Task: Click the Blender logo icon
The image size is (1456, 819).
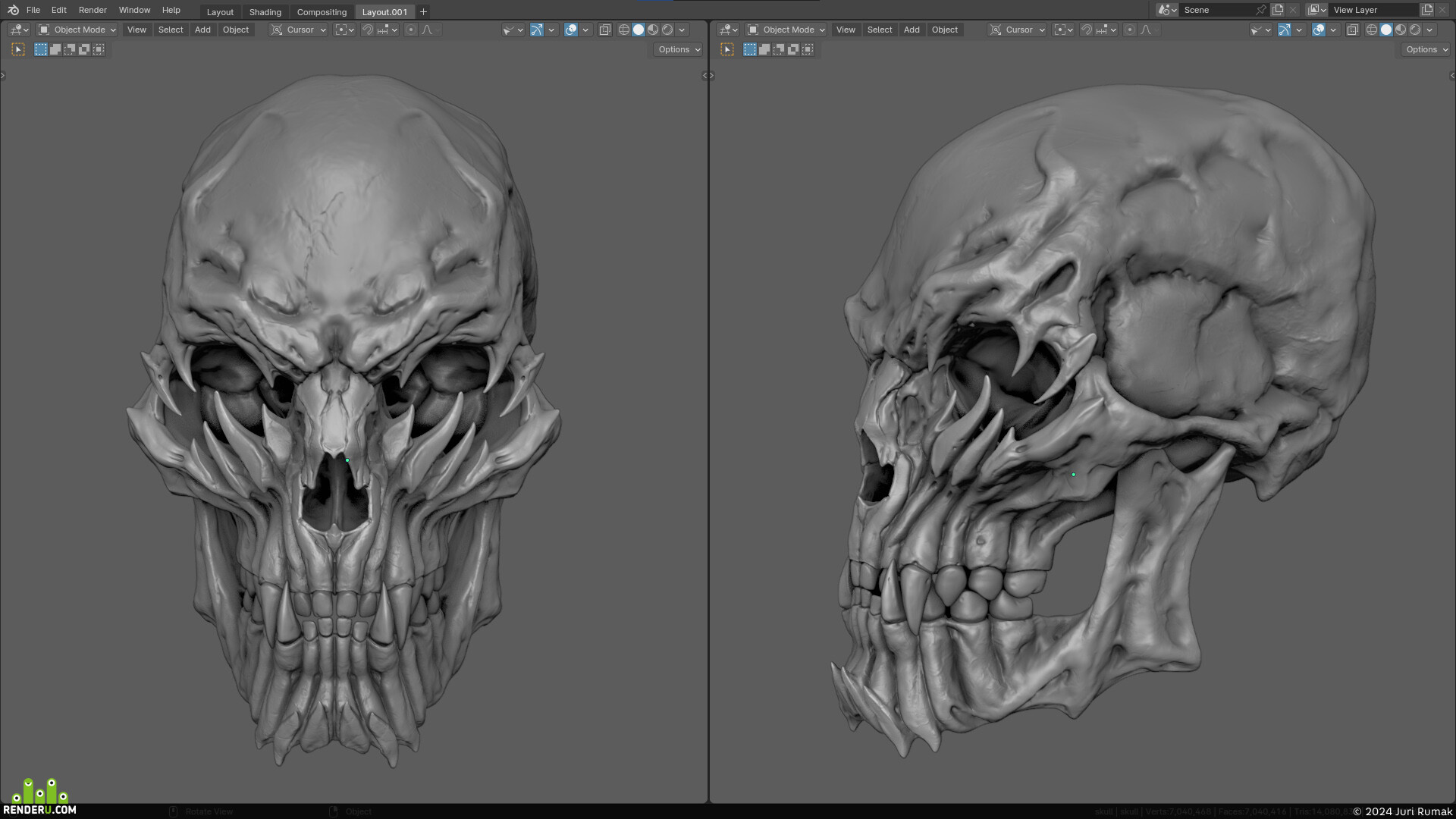Action: [13, 10]
